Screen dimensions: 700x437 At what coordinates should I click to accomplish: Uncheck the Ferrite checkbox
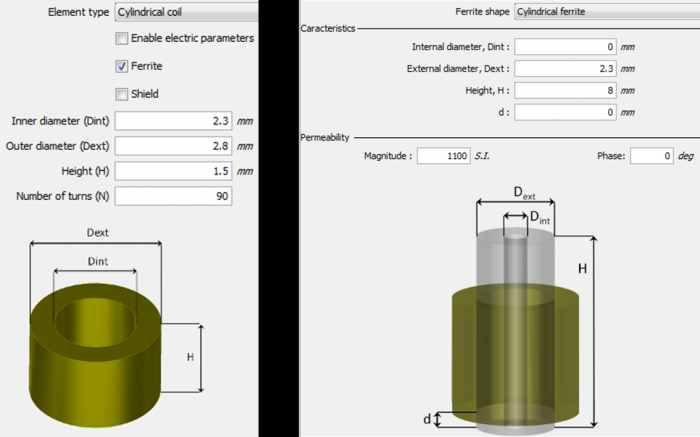coord(121,67)
